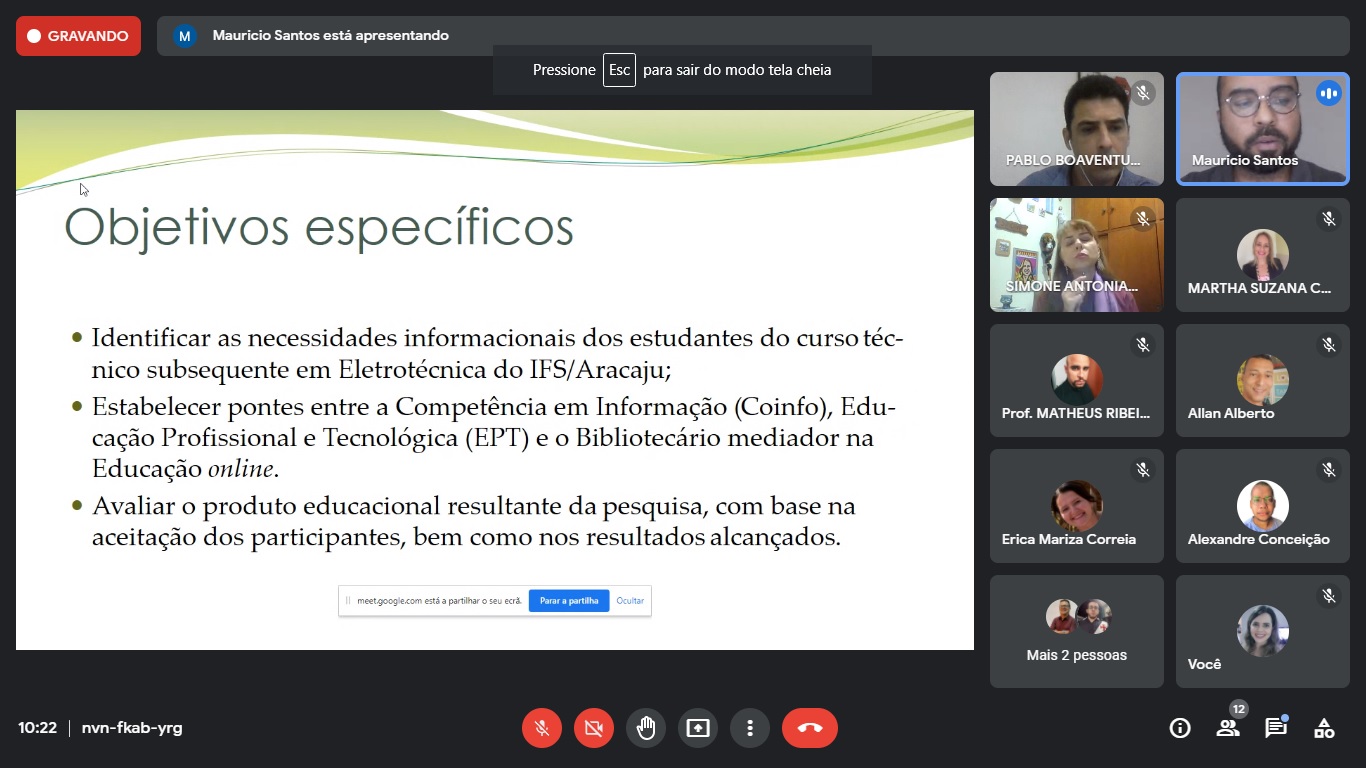Show the participants list with 12 badge
This screenshot has height=768, width=1366.
pyautogui.click(x=1228, y=728)
